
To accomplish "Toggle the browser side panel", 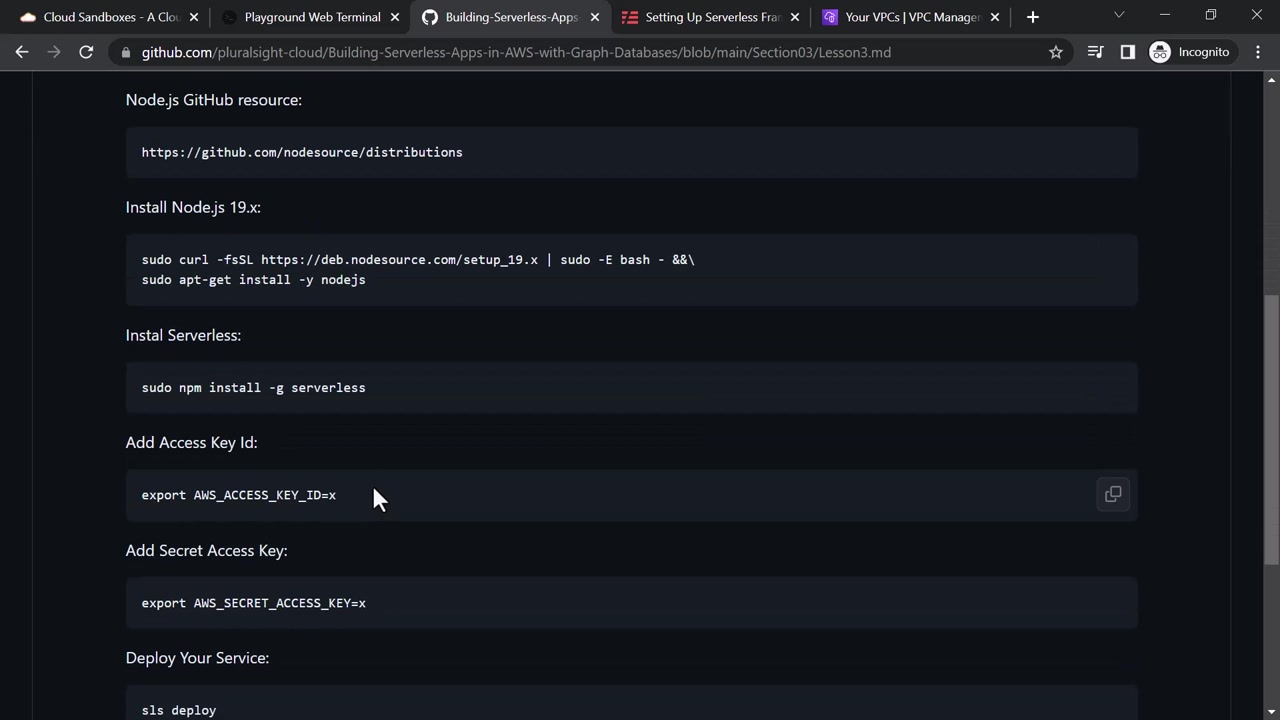I will [x=1128, y=52].
